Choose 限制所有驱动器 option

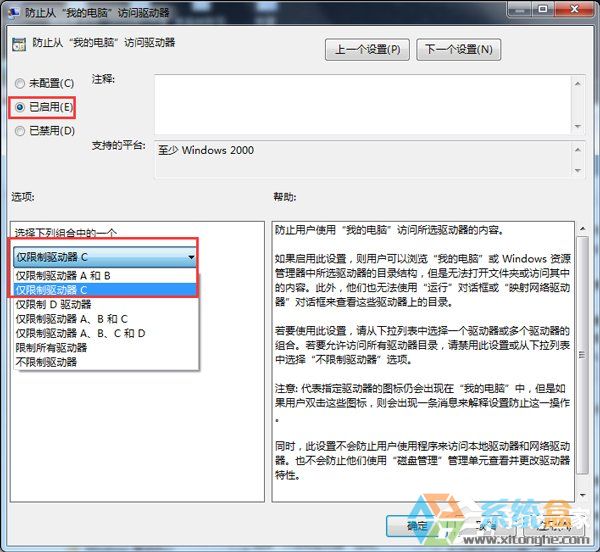106,347
